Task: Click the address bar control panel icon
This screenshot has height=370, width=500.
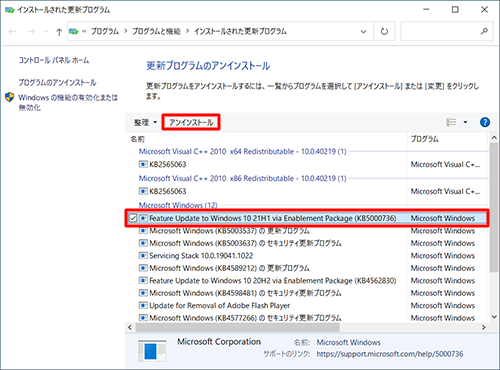Action: point(74,32)
